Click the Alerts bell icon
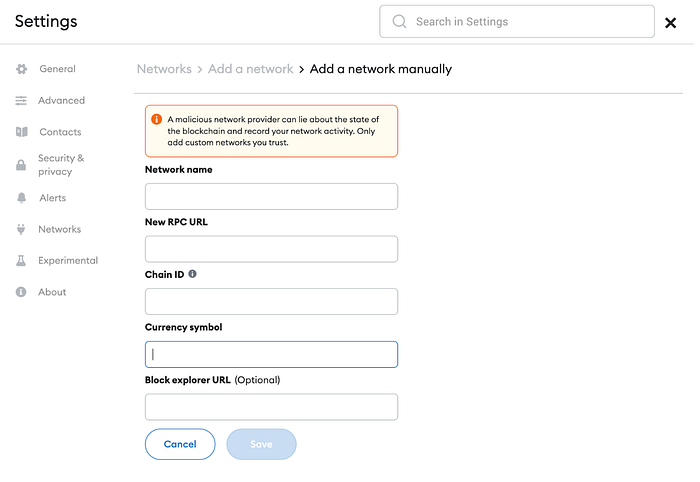 21,198
